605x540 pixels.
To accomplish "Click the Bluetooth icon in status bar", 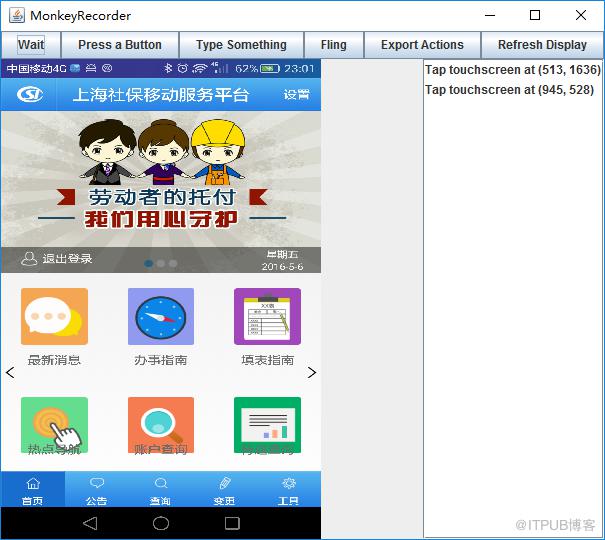I will click(168, 69).
